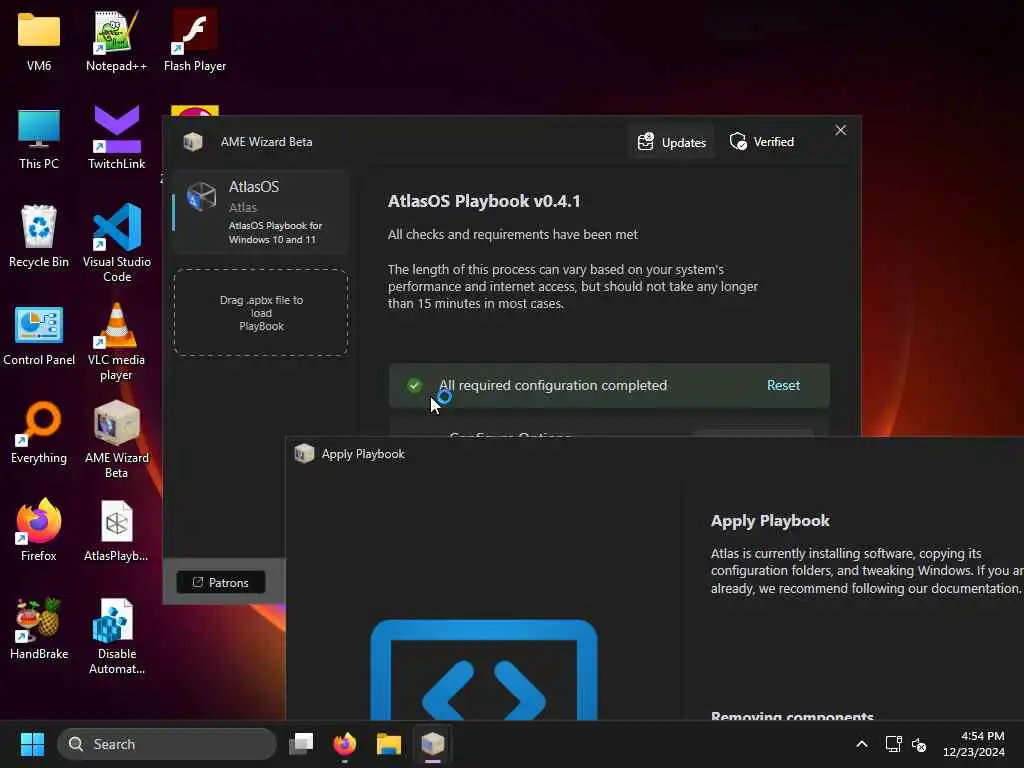Click 'All required configuration completed' text
The width and height of the screenshot is (1024, 768).
(552, 385)
